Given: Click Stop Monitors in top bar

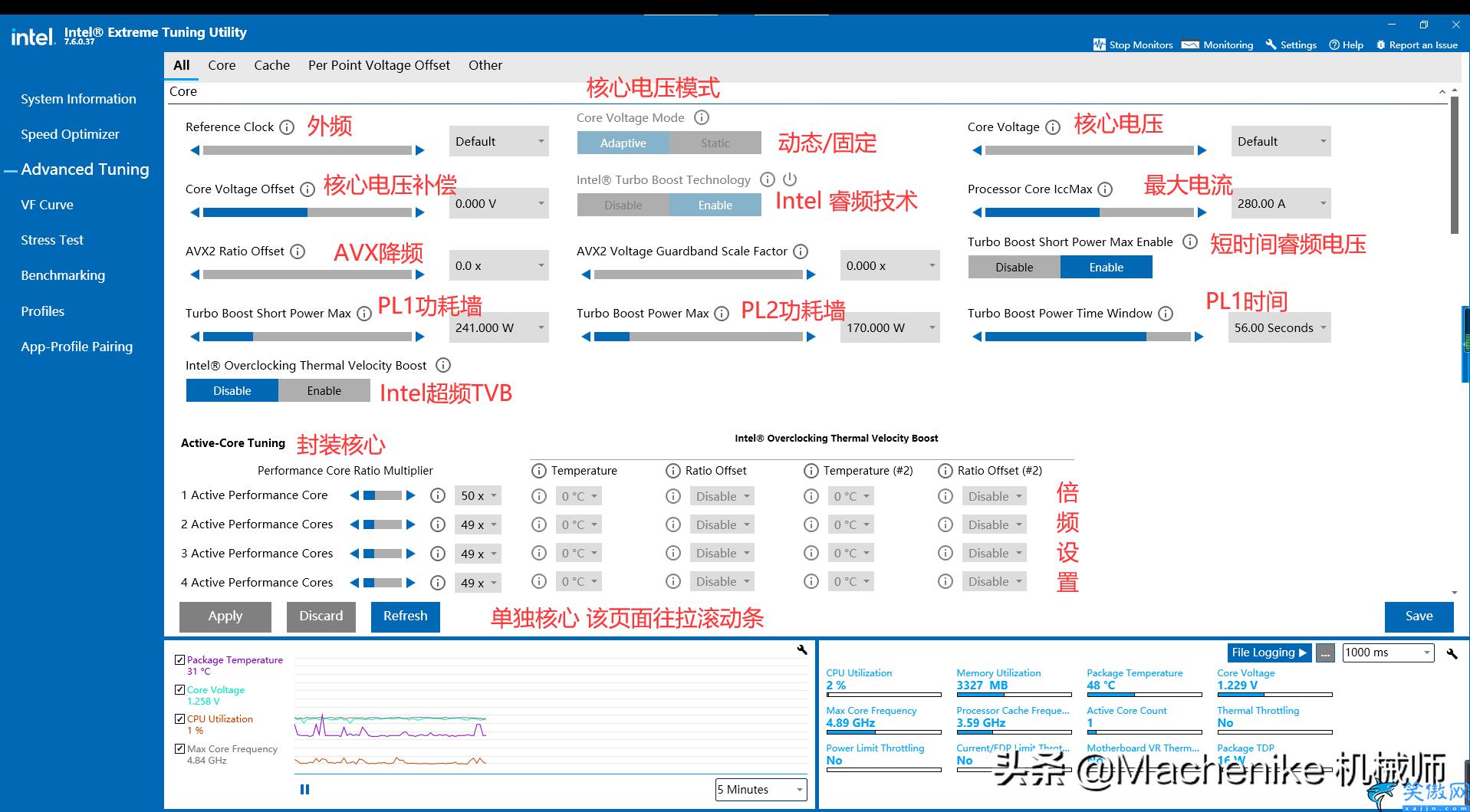Looking at the screenshot, I should pos(1133,44).
